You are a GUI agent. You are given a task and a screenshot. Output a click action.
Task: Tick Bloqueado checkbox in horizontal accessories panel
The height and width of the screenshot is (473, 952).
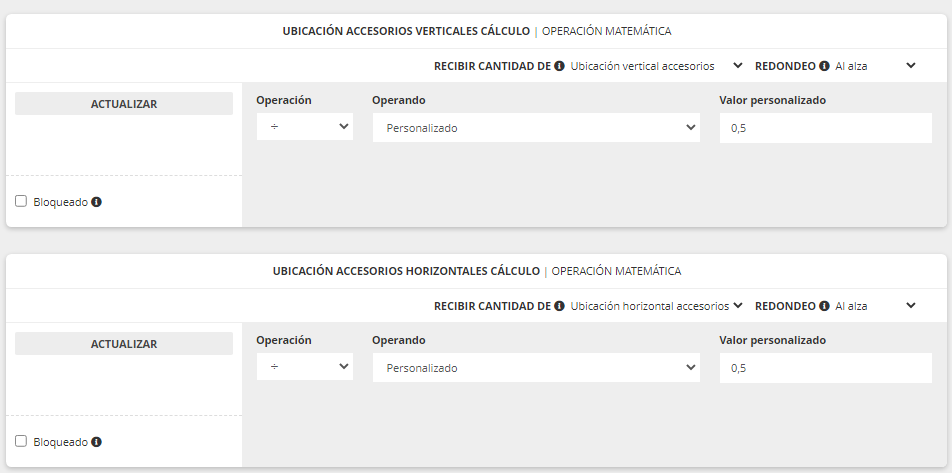click(22, 442)
